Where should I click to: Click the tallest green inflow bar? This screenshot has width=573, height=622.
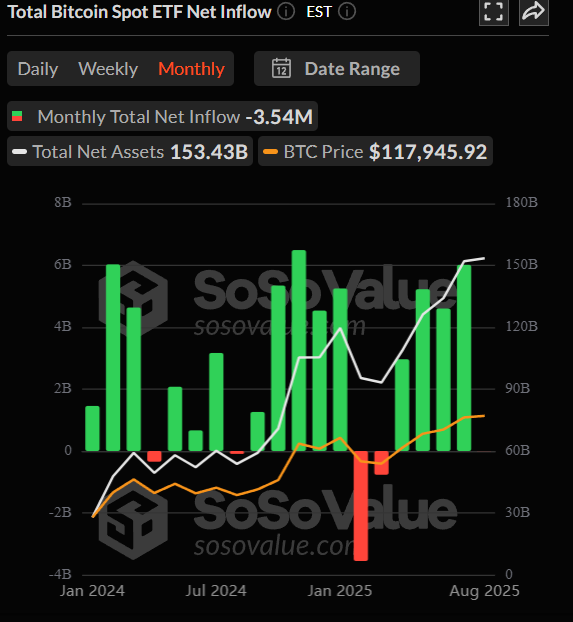[299, 351]
